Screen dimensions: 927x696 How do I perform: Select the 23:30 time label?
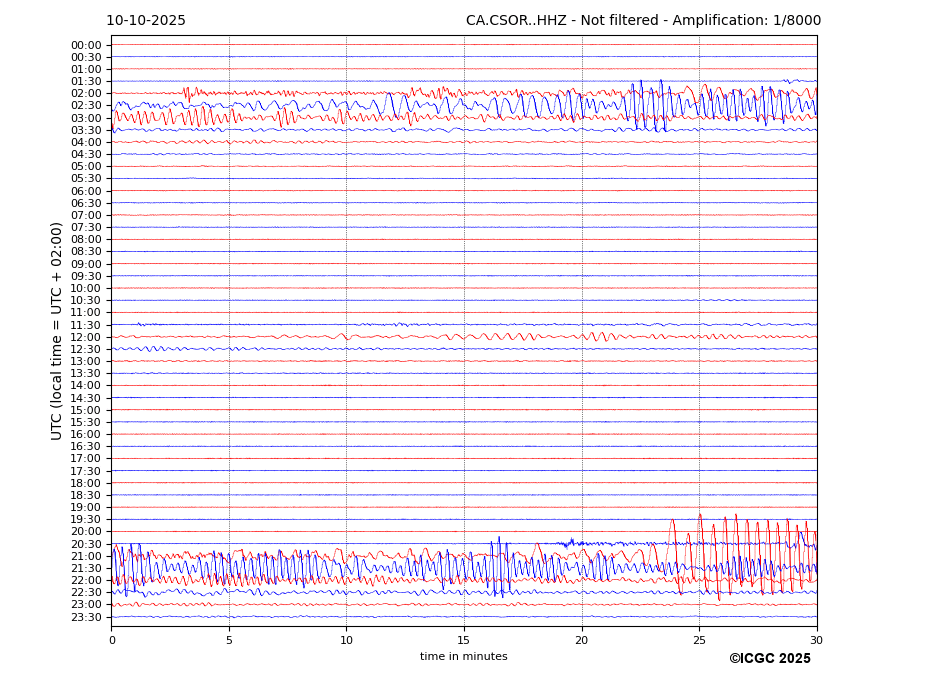click(x=86, y=617)
